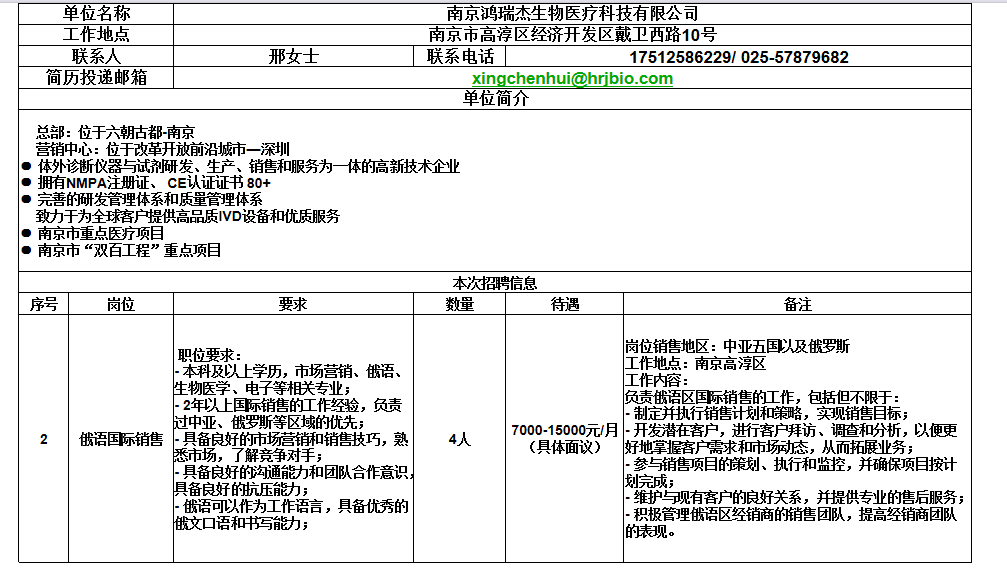
Task: Click the 简历投递邮箱 label cell
Action: tap(96, 78)
